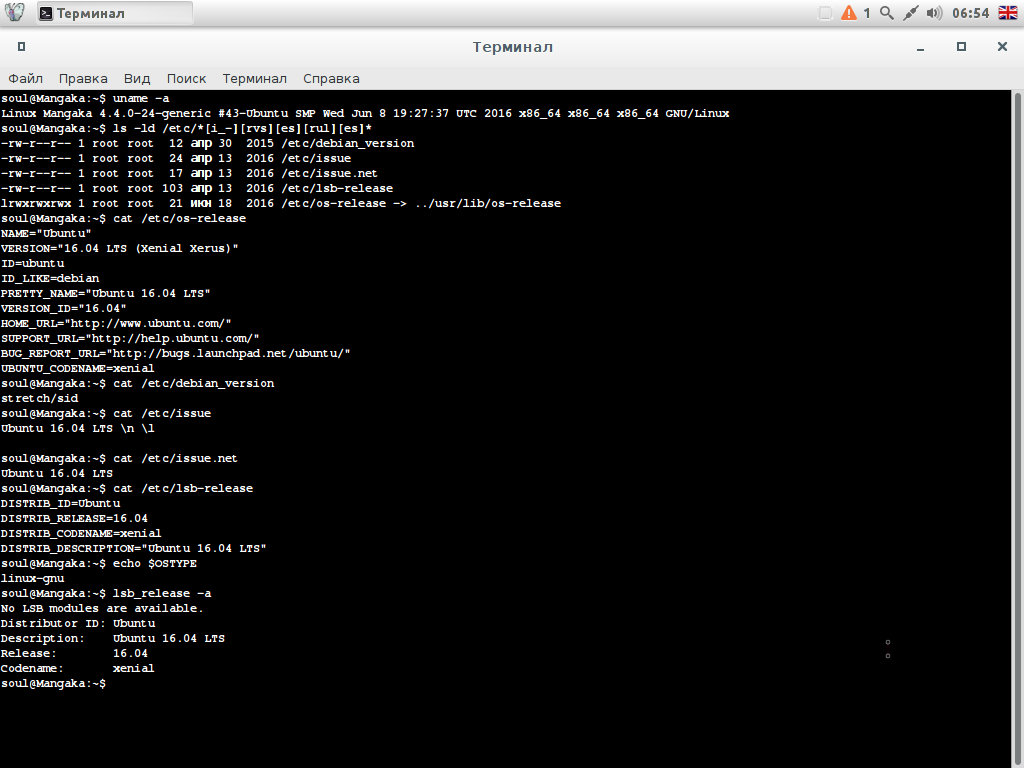
Task: Click the orange warning notification icon
Action: [848, 13]
